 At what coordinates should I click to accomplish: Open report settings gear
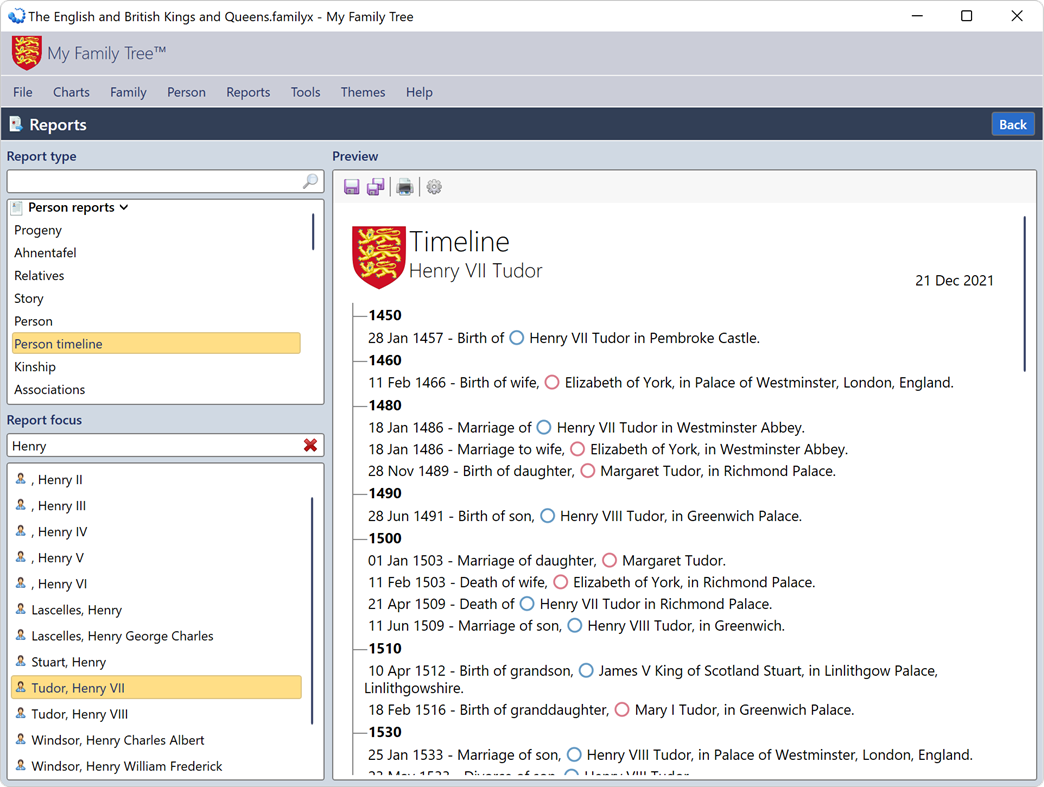tap(433, 187)
